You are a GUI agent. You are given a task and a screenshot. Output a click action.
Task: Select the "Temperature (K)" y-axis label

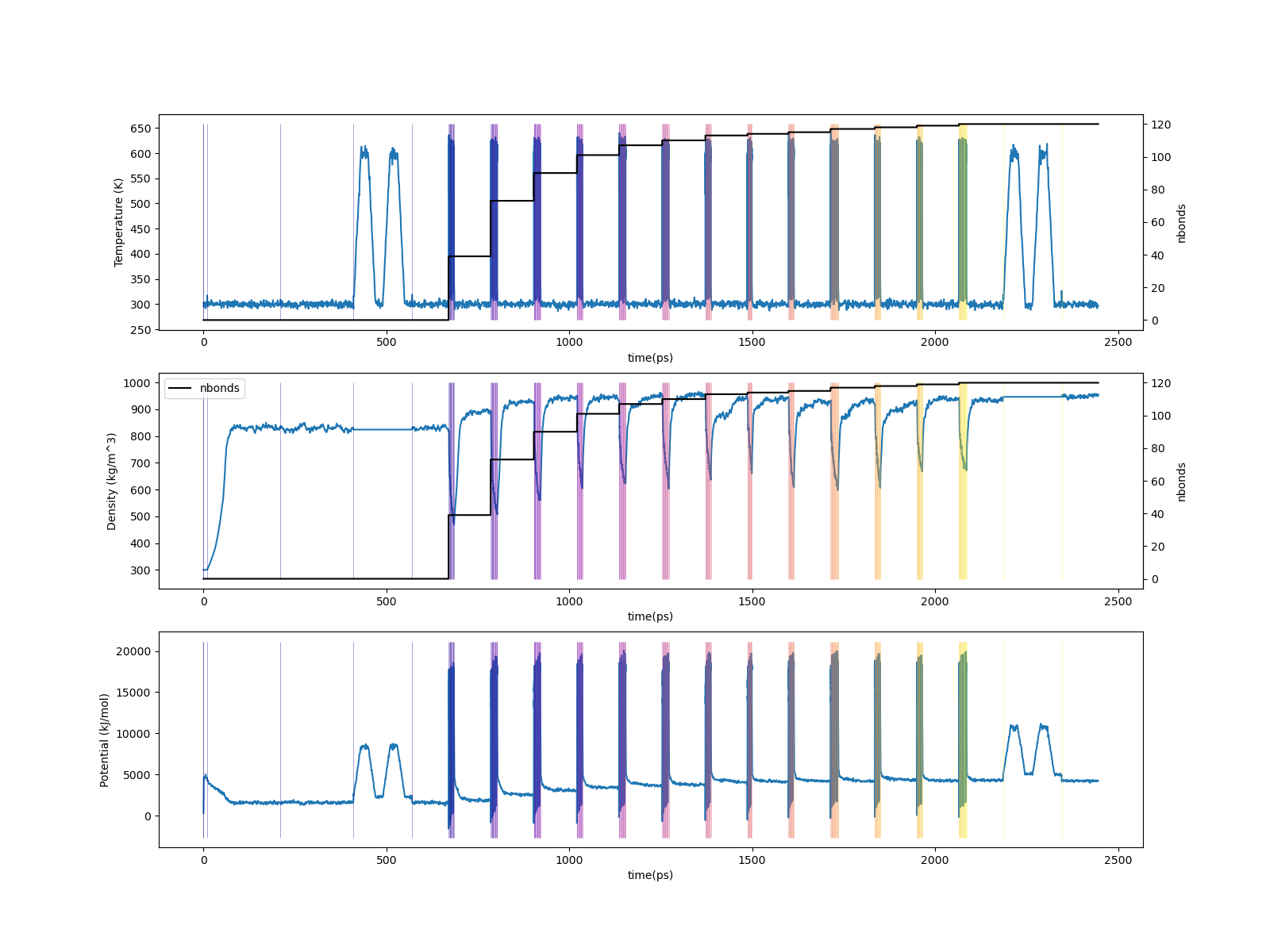point(119,222)
